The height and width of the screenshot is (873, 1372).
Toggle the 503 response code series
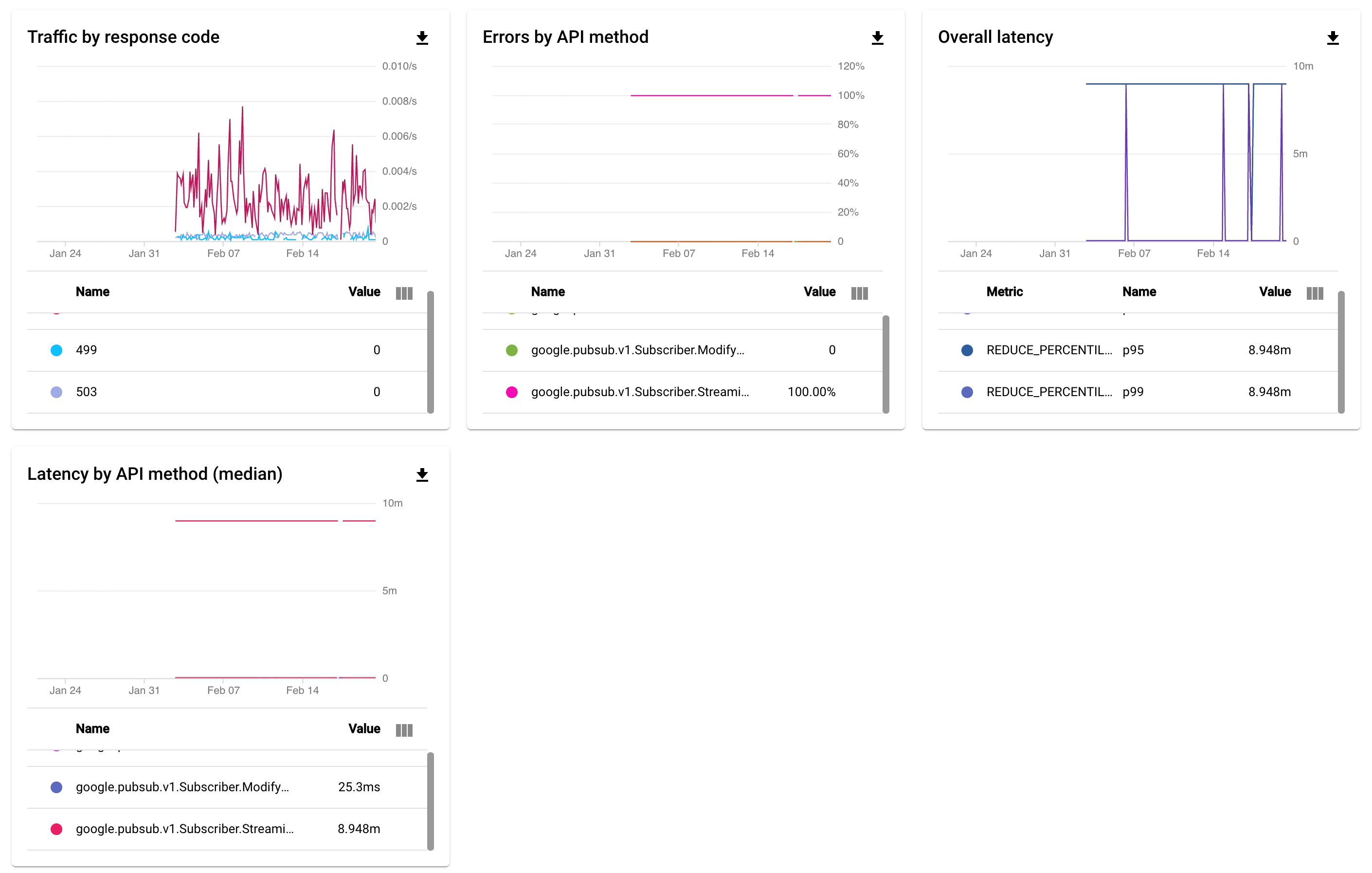(56, 392)
